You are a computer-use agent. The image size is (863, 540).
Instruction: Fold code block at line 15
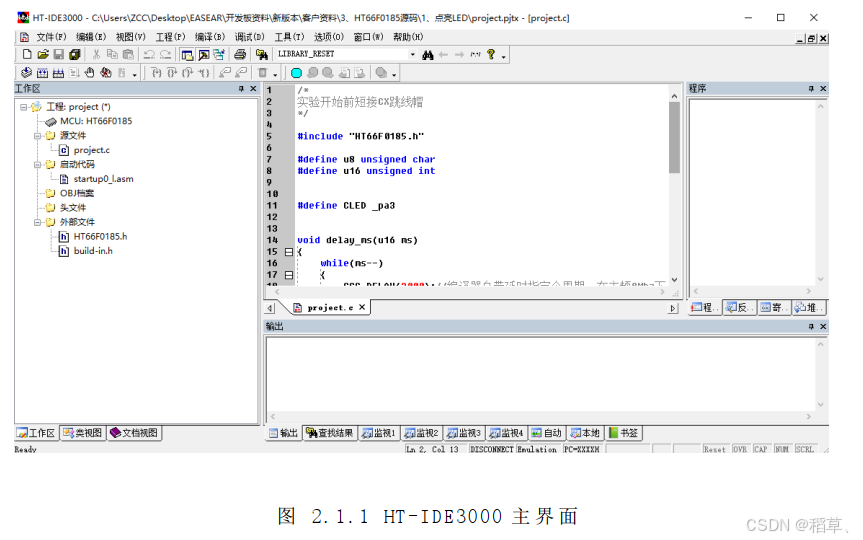(x=288, y=252)
